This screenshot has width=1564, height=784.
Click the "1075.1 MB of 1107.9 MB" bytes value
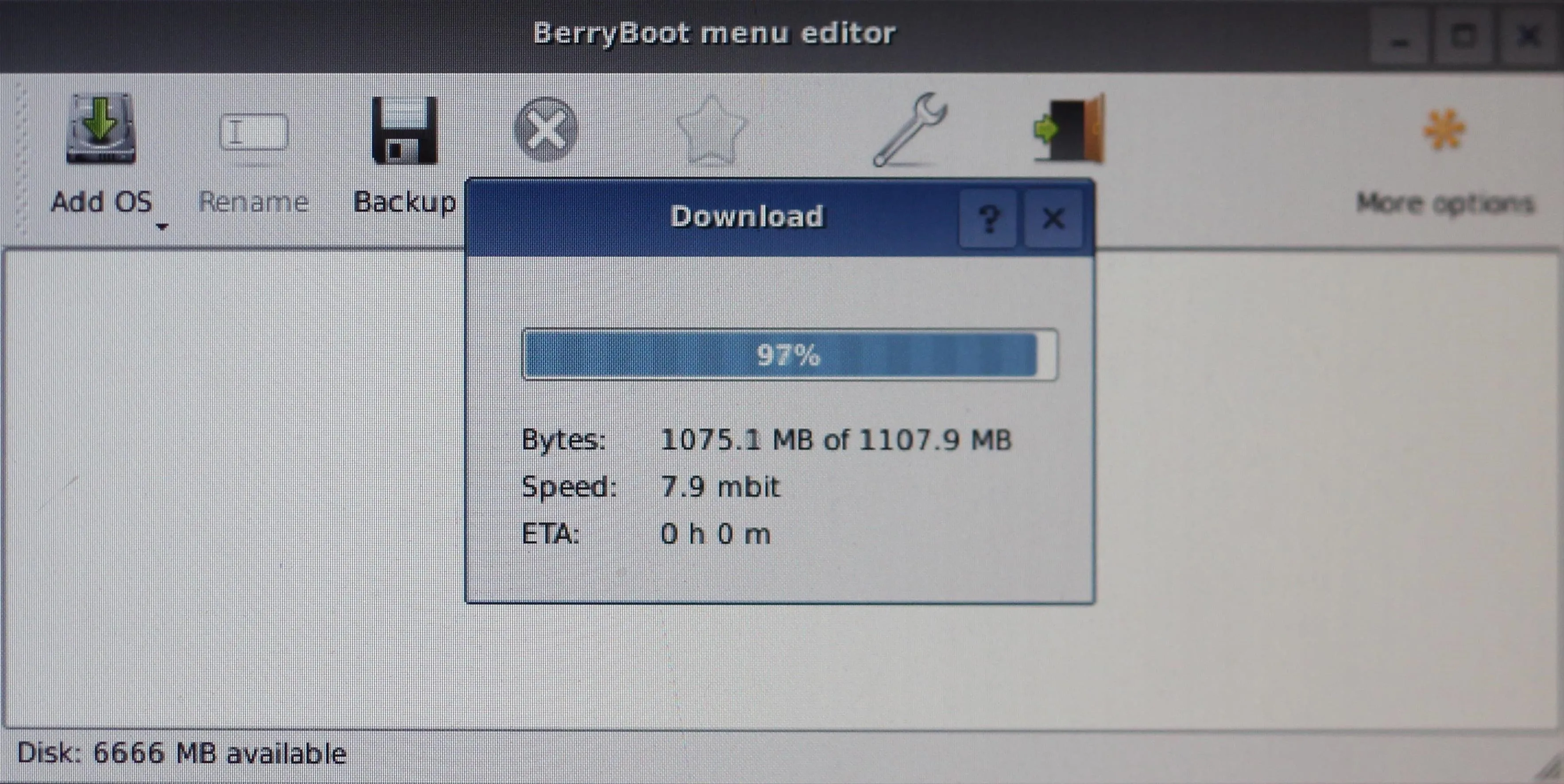pos(836,439)
